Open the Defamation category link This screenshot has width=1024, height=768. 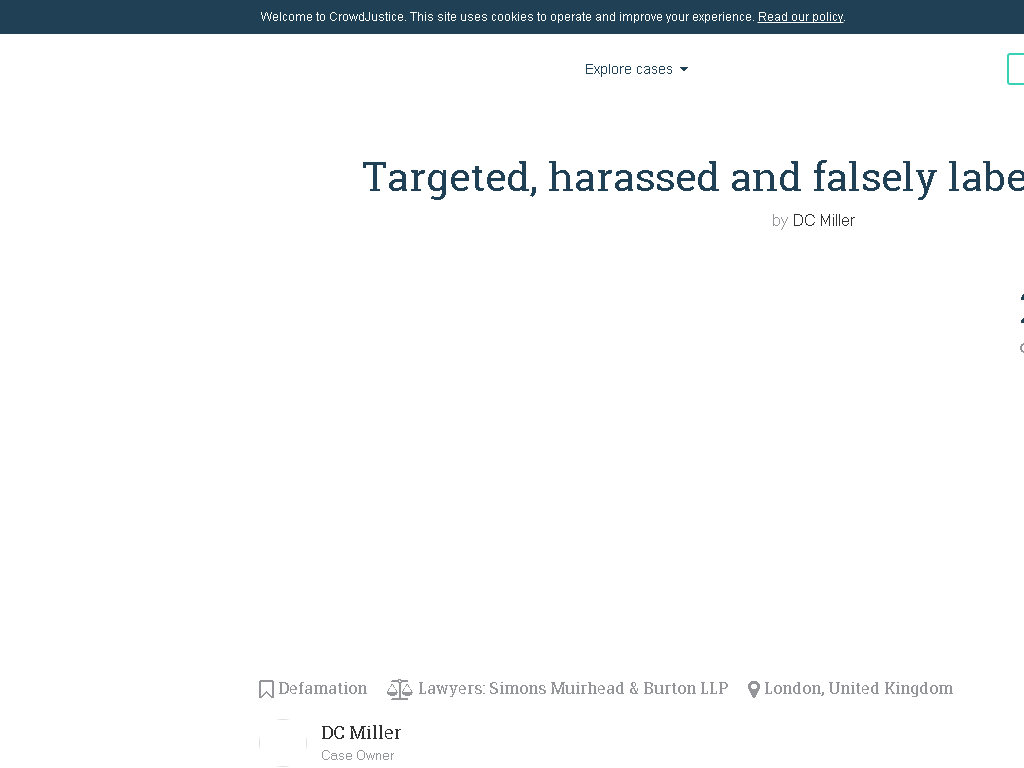click(323, 688)
